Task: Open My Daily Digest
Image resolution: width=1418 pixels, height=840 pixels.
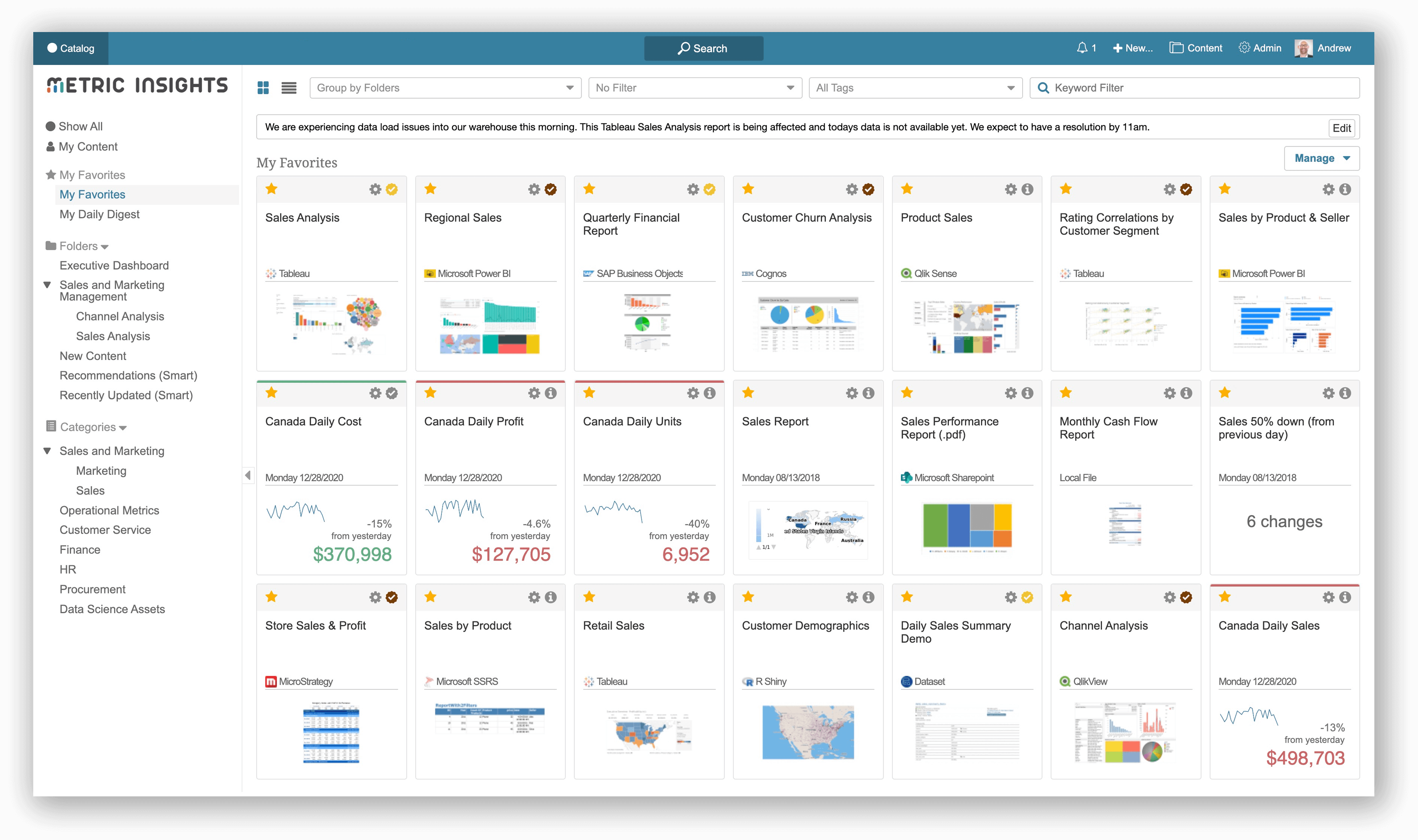Action: [x=100, y=214]
